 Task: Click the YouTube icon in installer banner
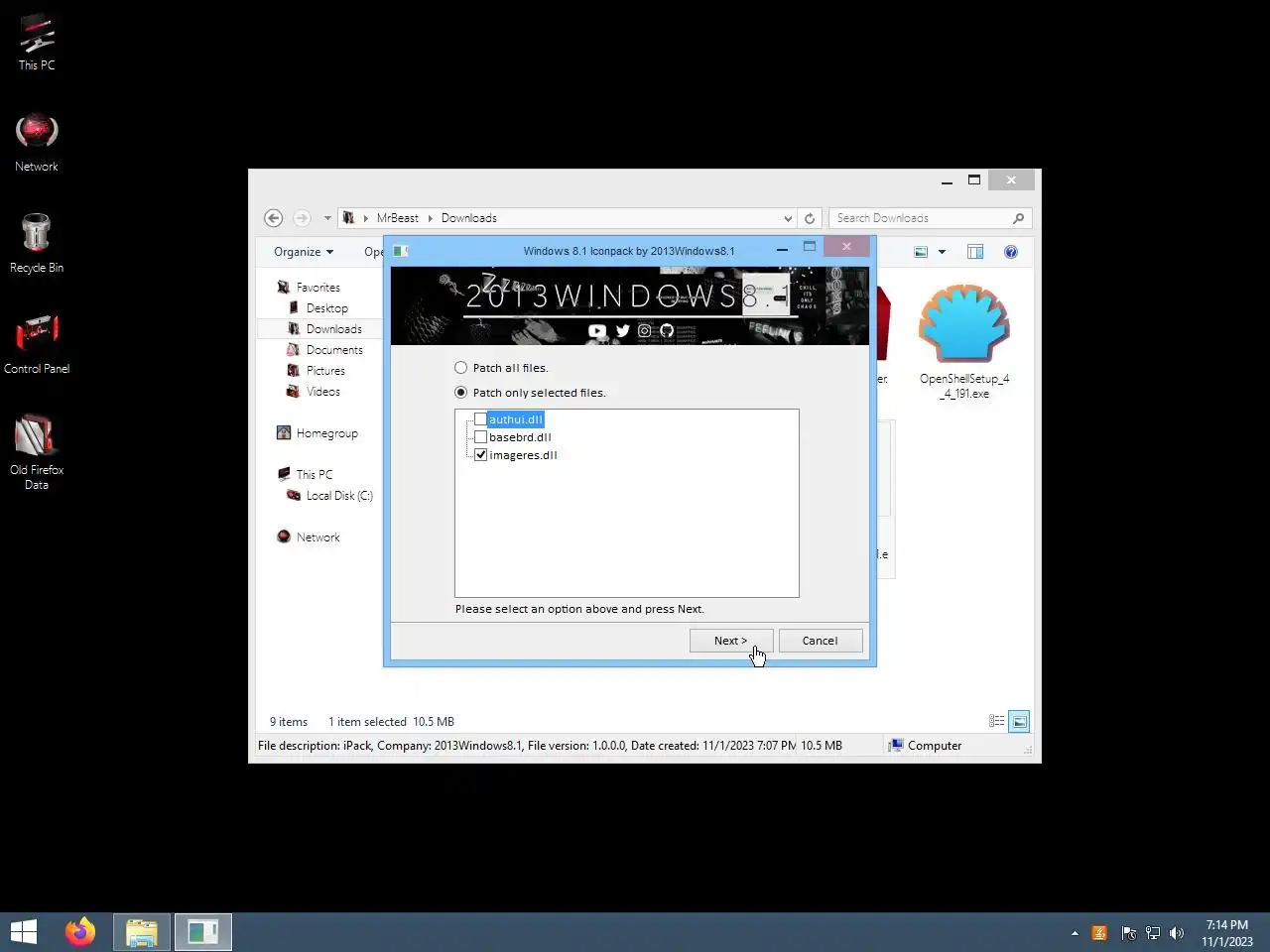597,331
